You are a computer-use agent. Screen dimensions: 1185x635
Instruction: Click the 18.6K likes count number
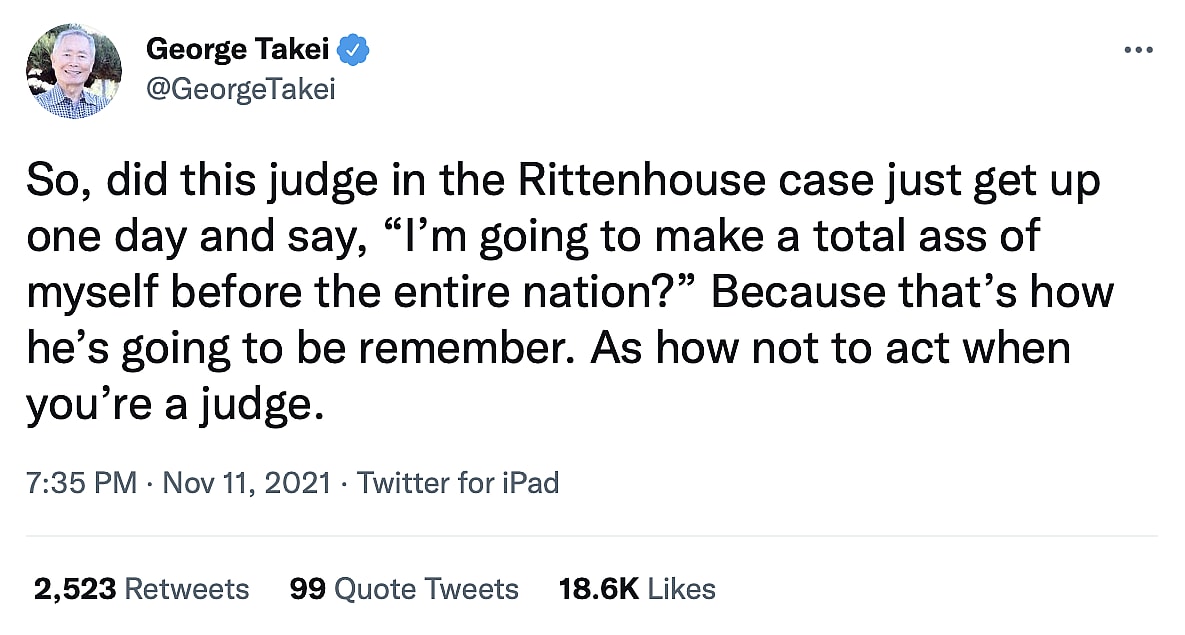pyautogui.click(x=598, y=589)
